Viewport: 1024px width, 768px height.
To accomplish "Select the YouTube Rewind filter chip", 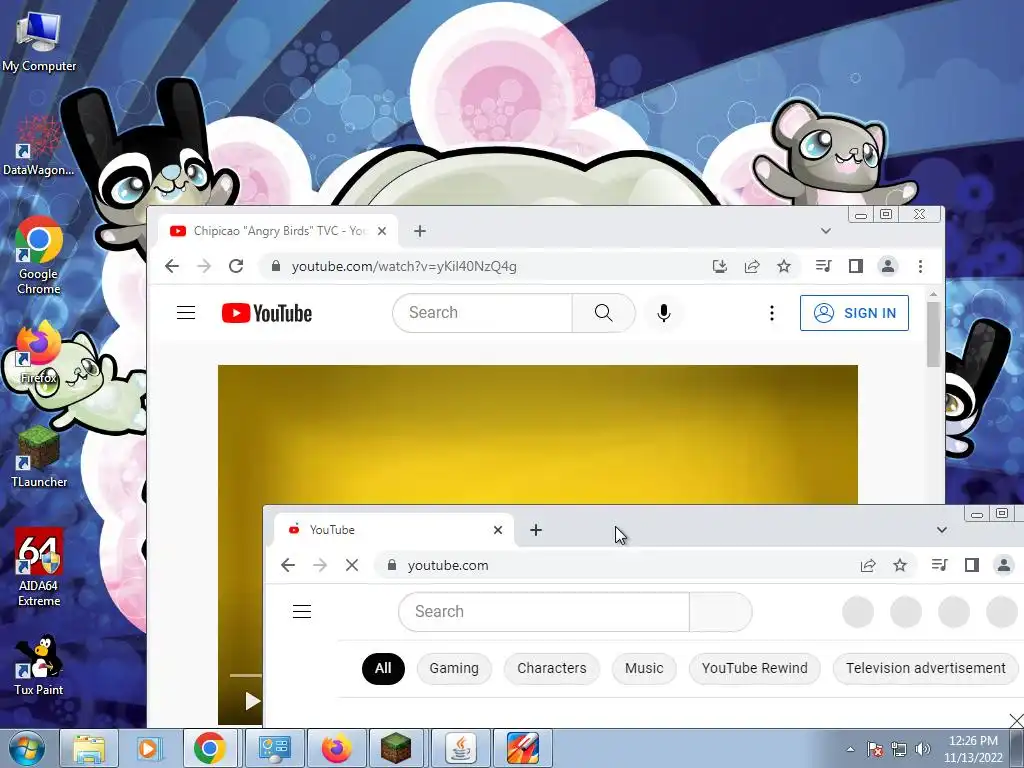I will coord(754,669).
